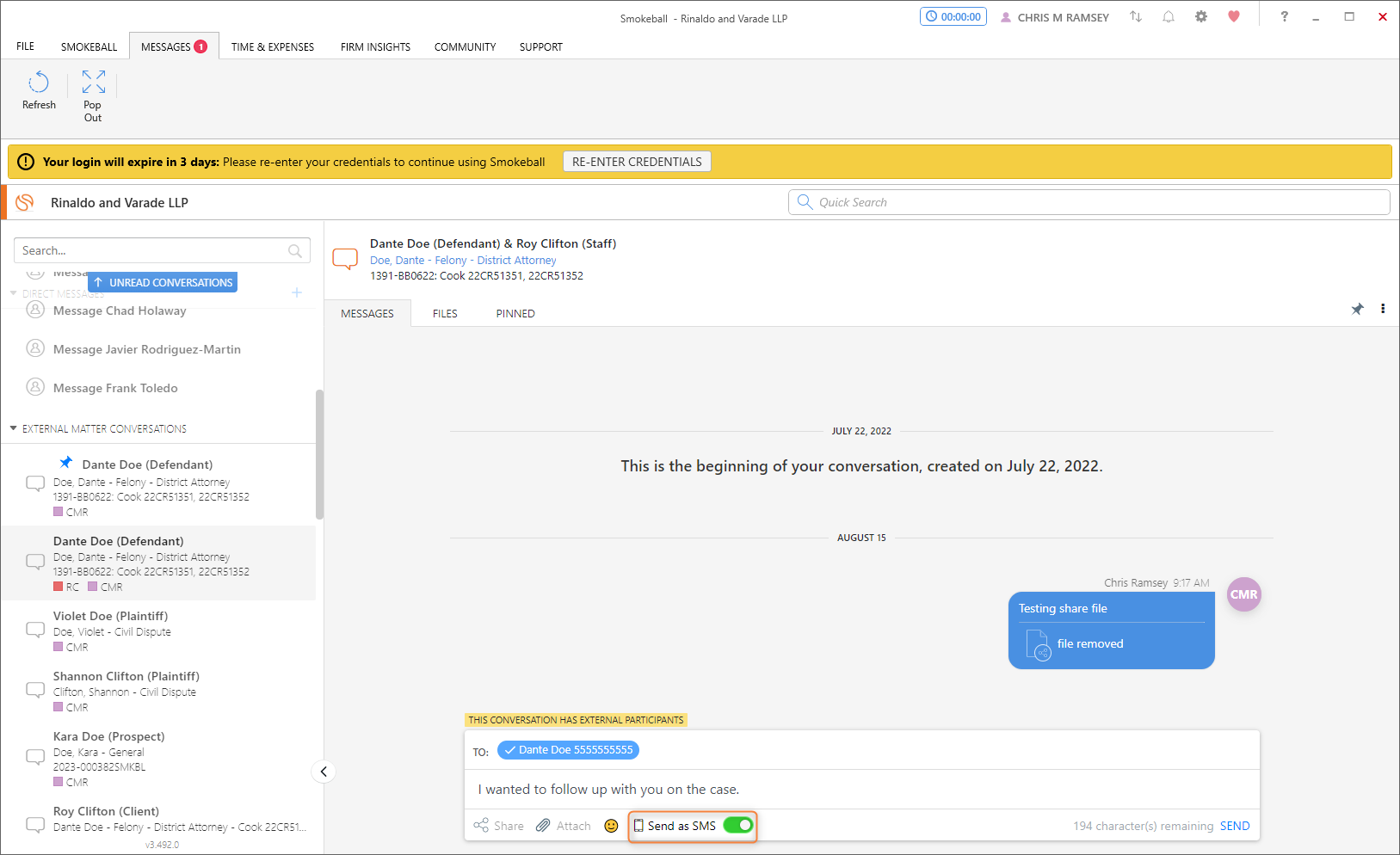Screen dimensions: 1400x855
Task: Open FIRM INSIGHTS tab
Action: click(x=375, y=46)
